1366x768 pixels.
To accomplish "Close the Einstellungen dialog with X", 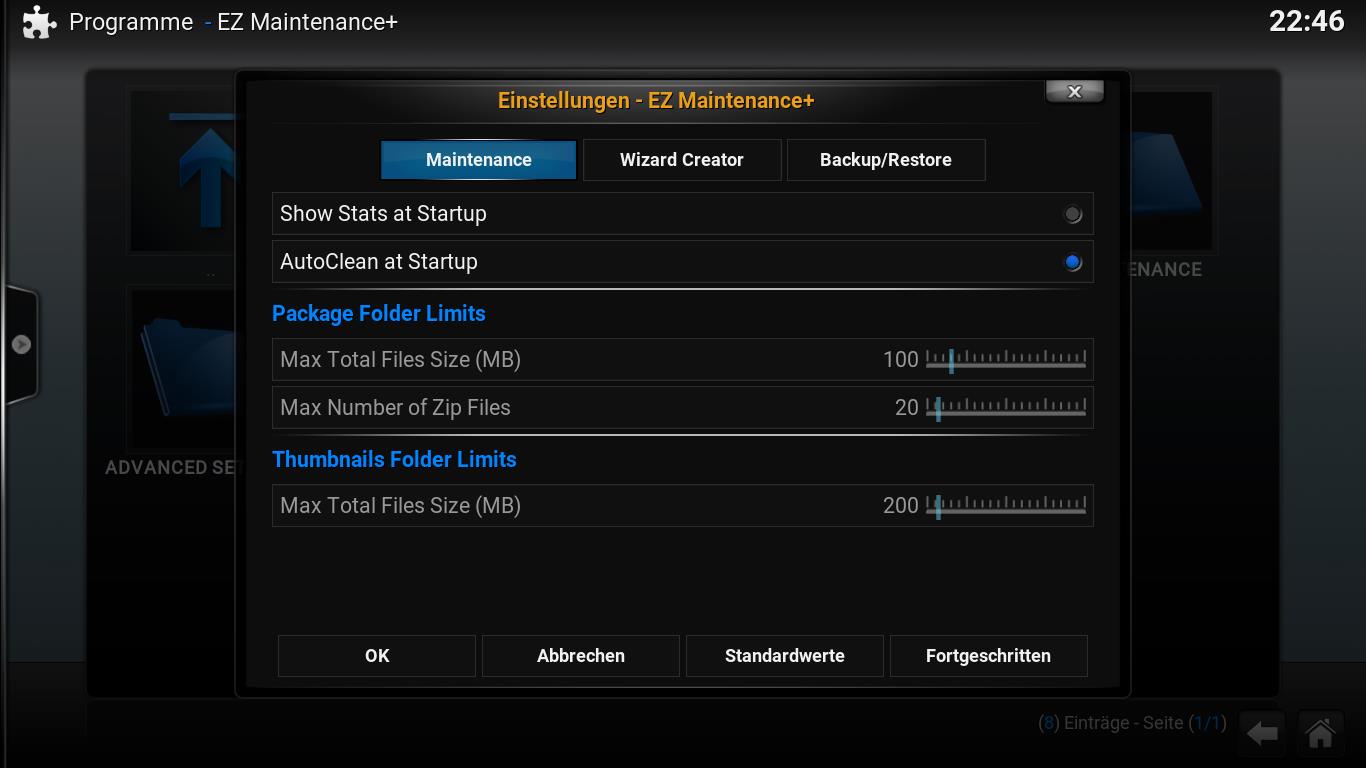I will coord(1075,91).
